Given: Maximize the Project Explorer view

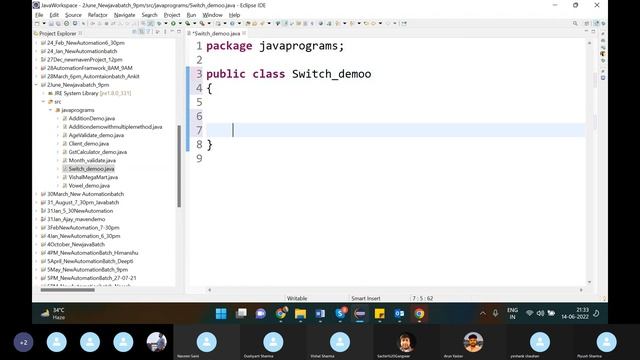Looking at the screenshot, I should pyautogui.click(x=179, y=31).
